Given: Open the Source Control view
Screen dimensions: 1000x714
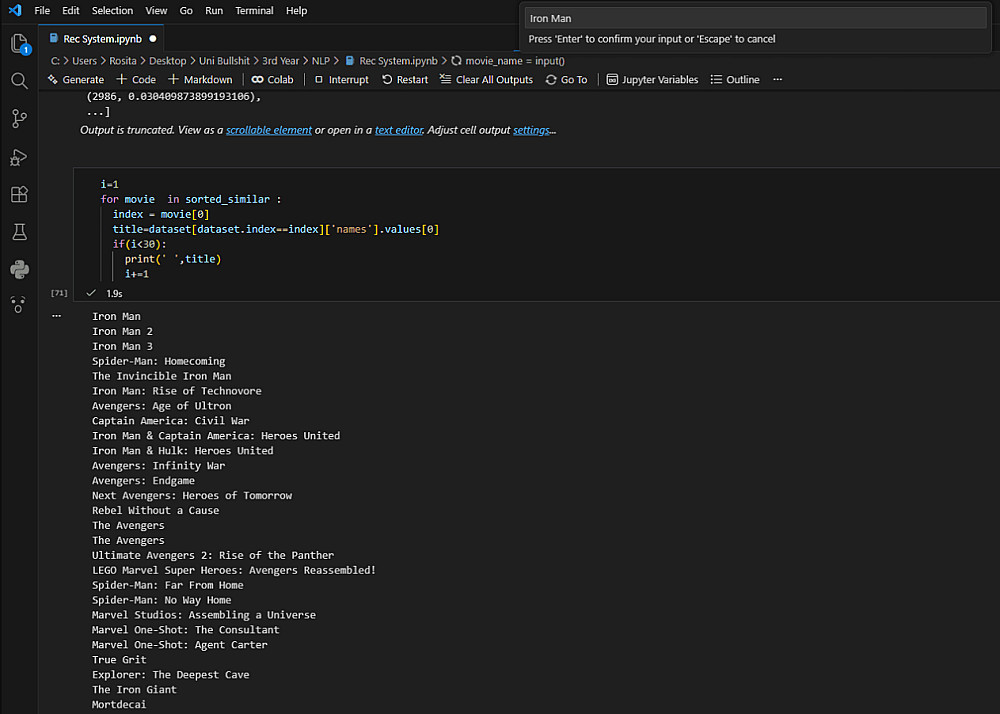Looking at the screenshot, I should (x=19, y=119).
